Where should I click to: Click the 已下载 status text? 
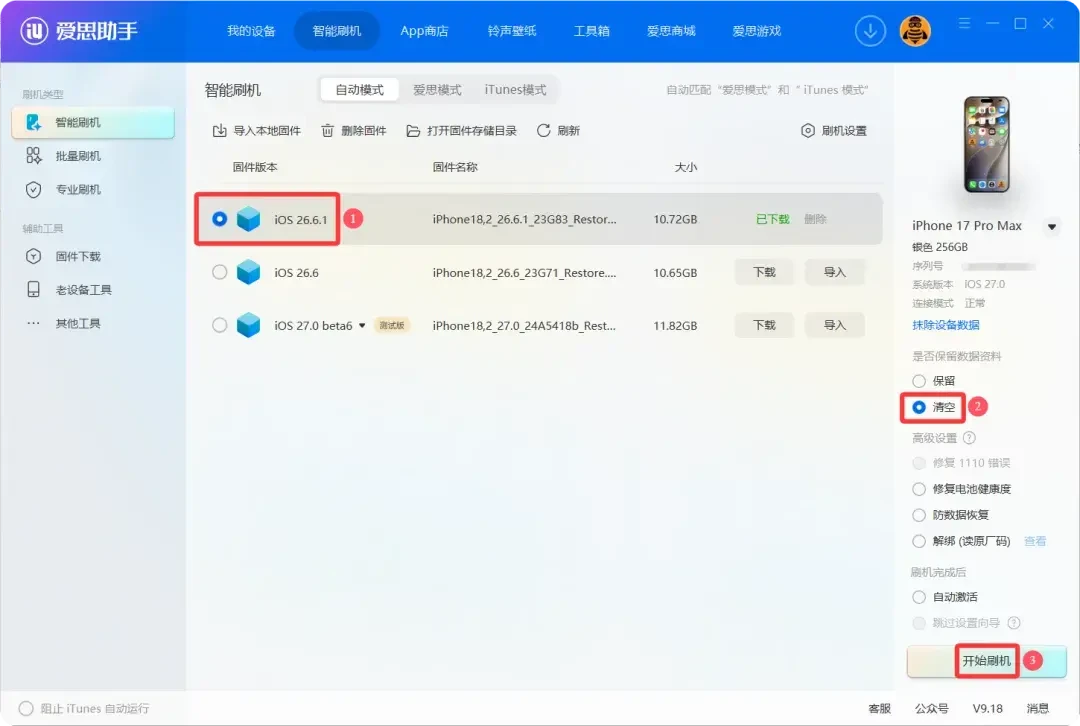772,219
